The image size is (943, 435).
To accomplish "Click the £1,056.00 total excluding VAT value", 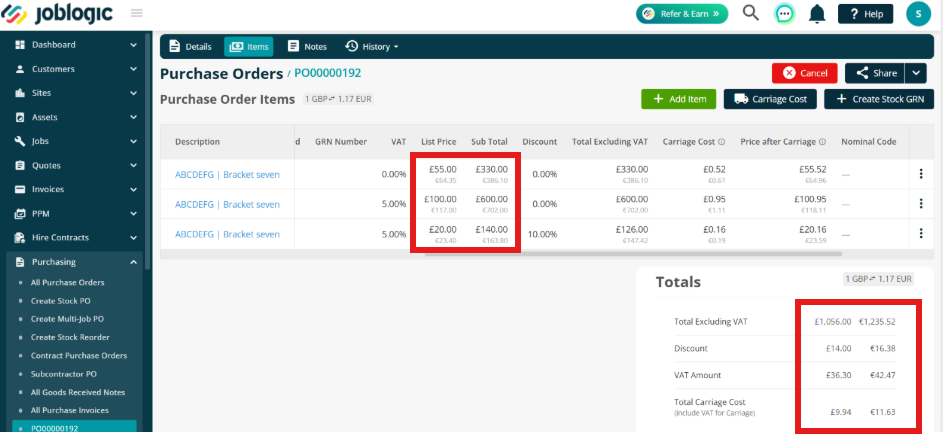I will click(x=832, y=322).
